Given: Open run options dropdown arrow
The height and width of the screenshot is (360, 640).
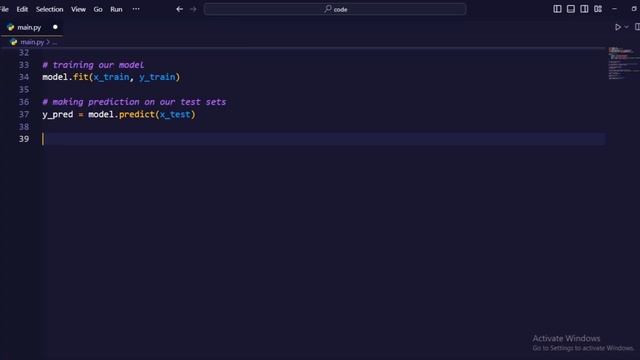Looking at the screenshot, I should (627, 27).
